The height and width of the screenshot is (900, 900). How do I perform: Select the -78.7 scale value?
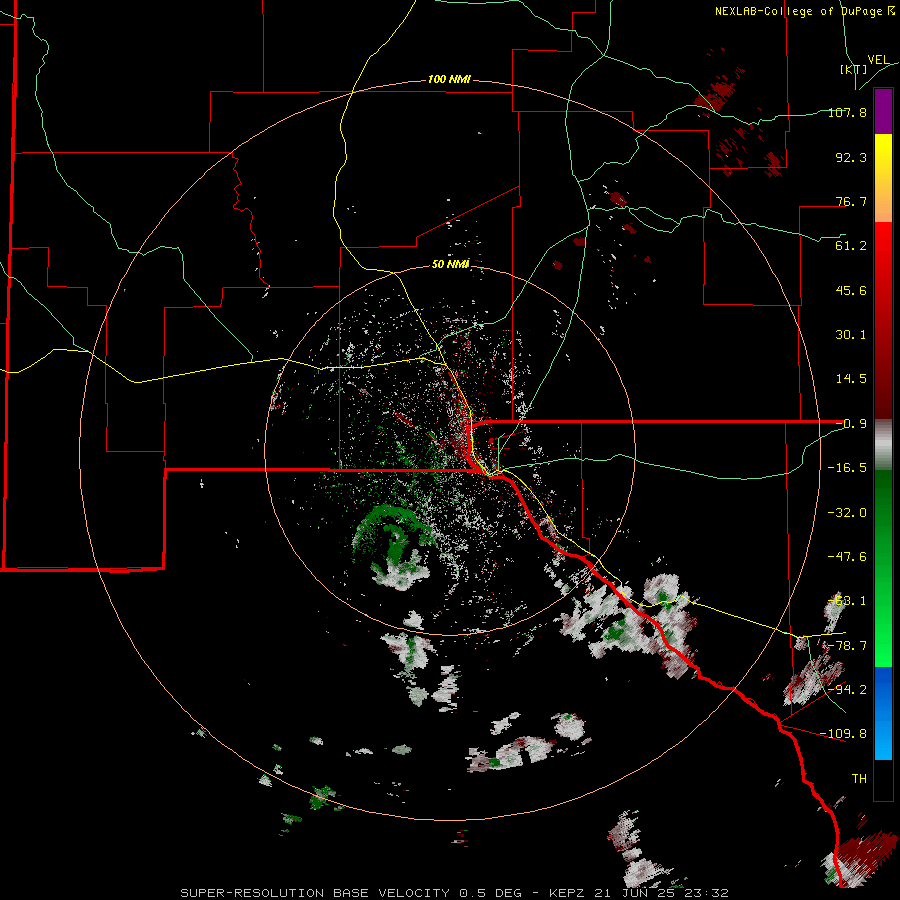pos(847,646)
